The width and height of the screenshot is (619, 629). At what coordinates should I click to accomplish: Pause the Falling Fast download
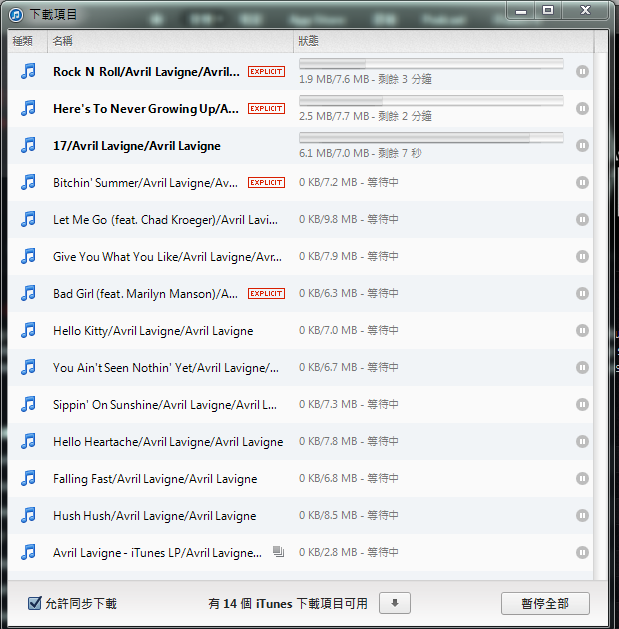[x=582, y=478]
